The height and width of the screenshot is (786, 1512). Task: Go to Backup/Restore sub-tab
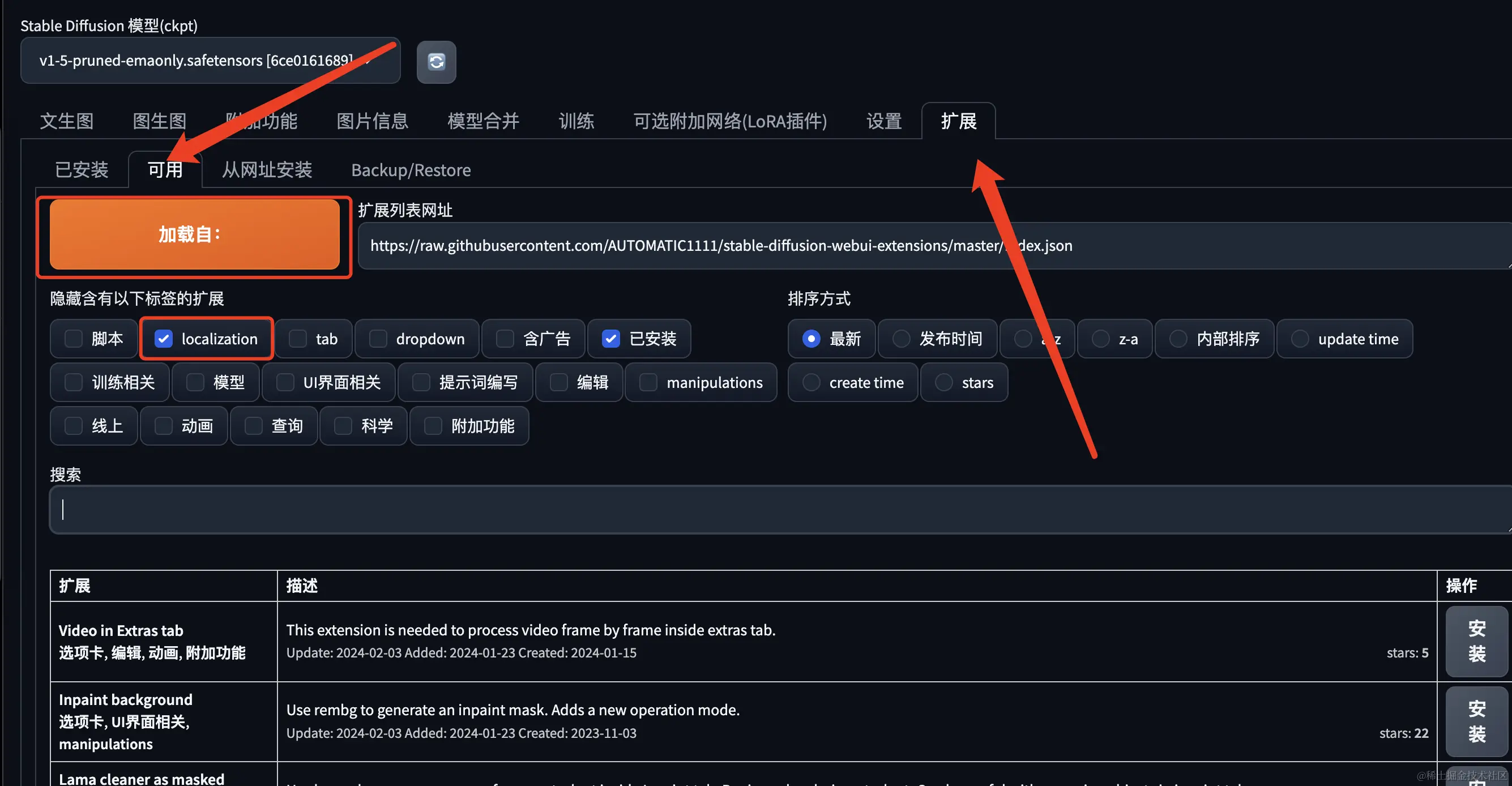pos(411,170)
